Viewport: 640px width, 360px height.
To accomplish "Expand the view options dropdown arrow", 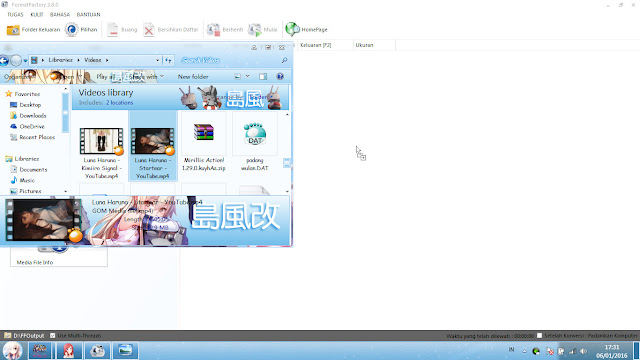I will point(247,76).
